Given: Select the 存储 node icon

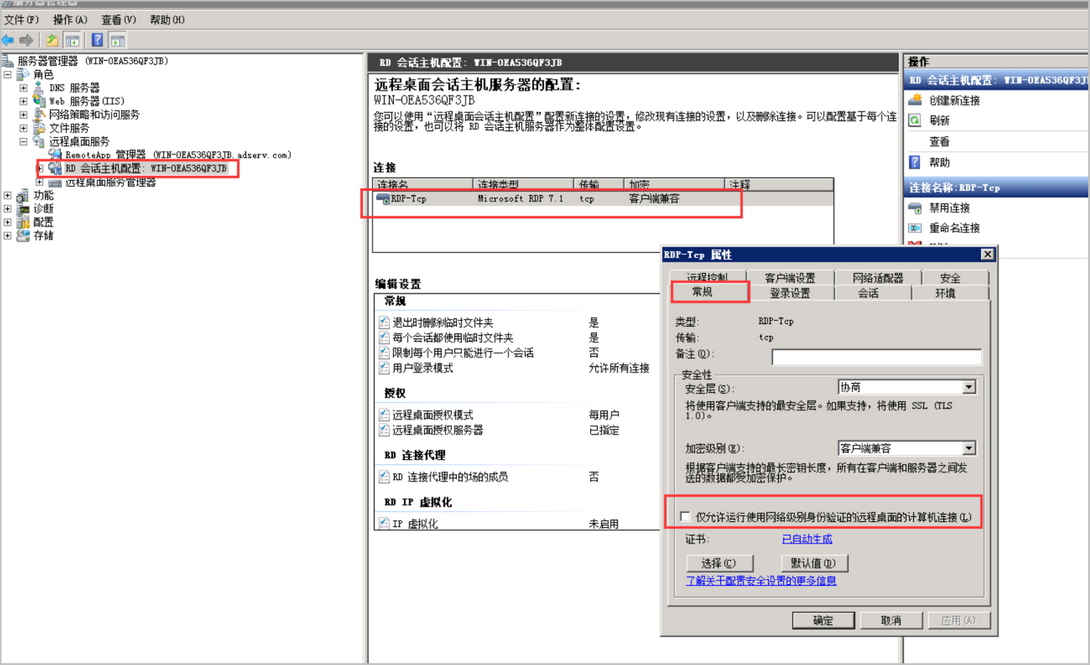Looking at the screenshot, I should point(23,235).
